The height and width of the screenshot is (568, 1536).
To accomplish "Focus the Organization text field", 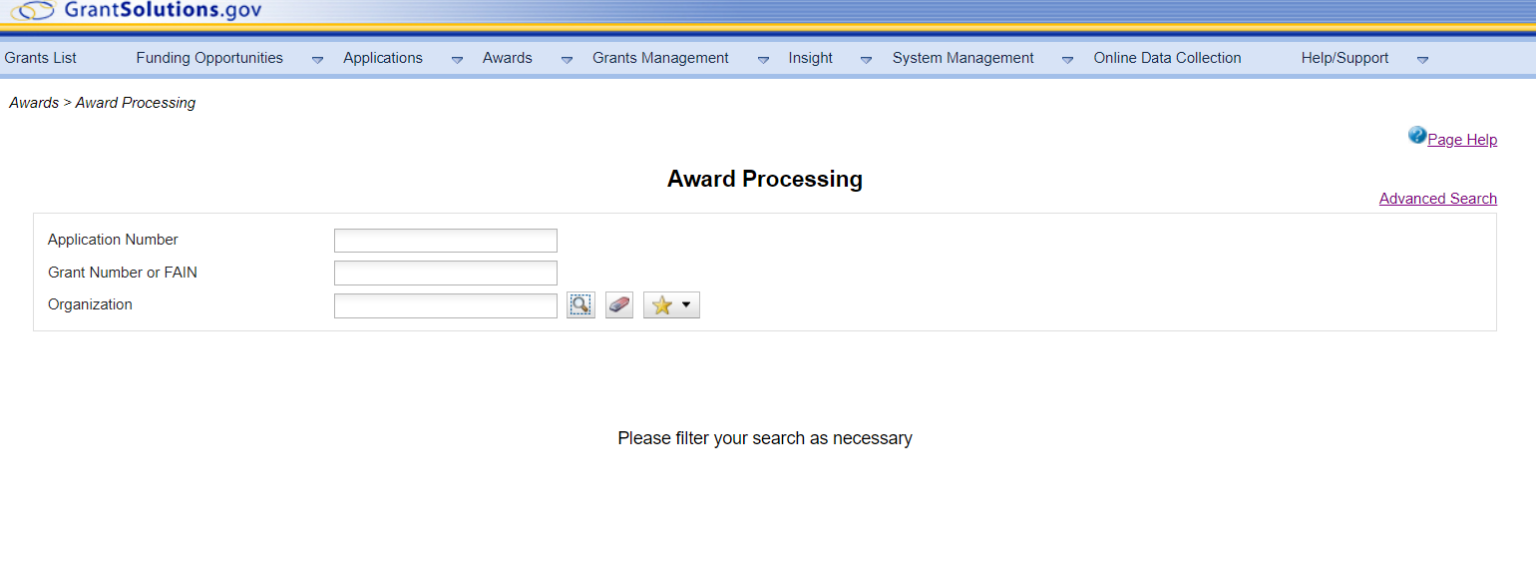I will (445, 305).
